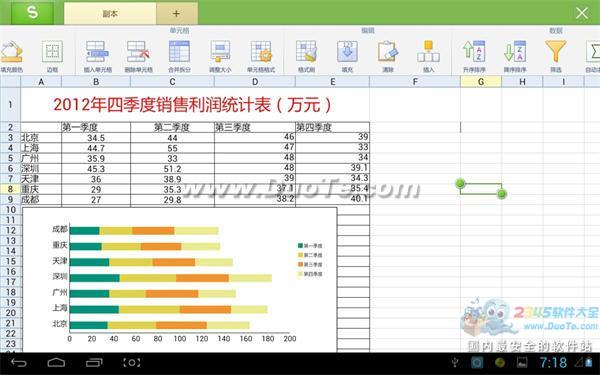
Task: Open the 填充颜色 fill color tool
Action: (11, 56)
